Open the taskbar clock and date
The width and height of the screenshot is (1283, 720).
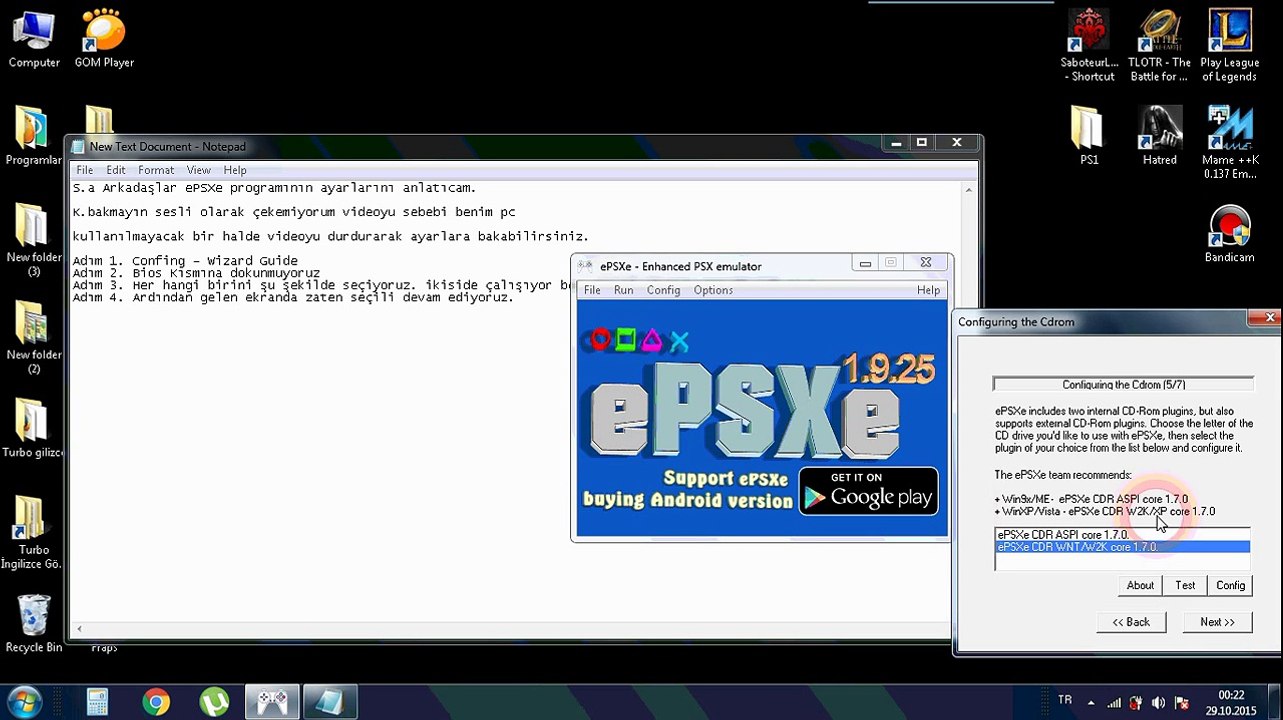[1231, 703]
